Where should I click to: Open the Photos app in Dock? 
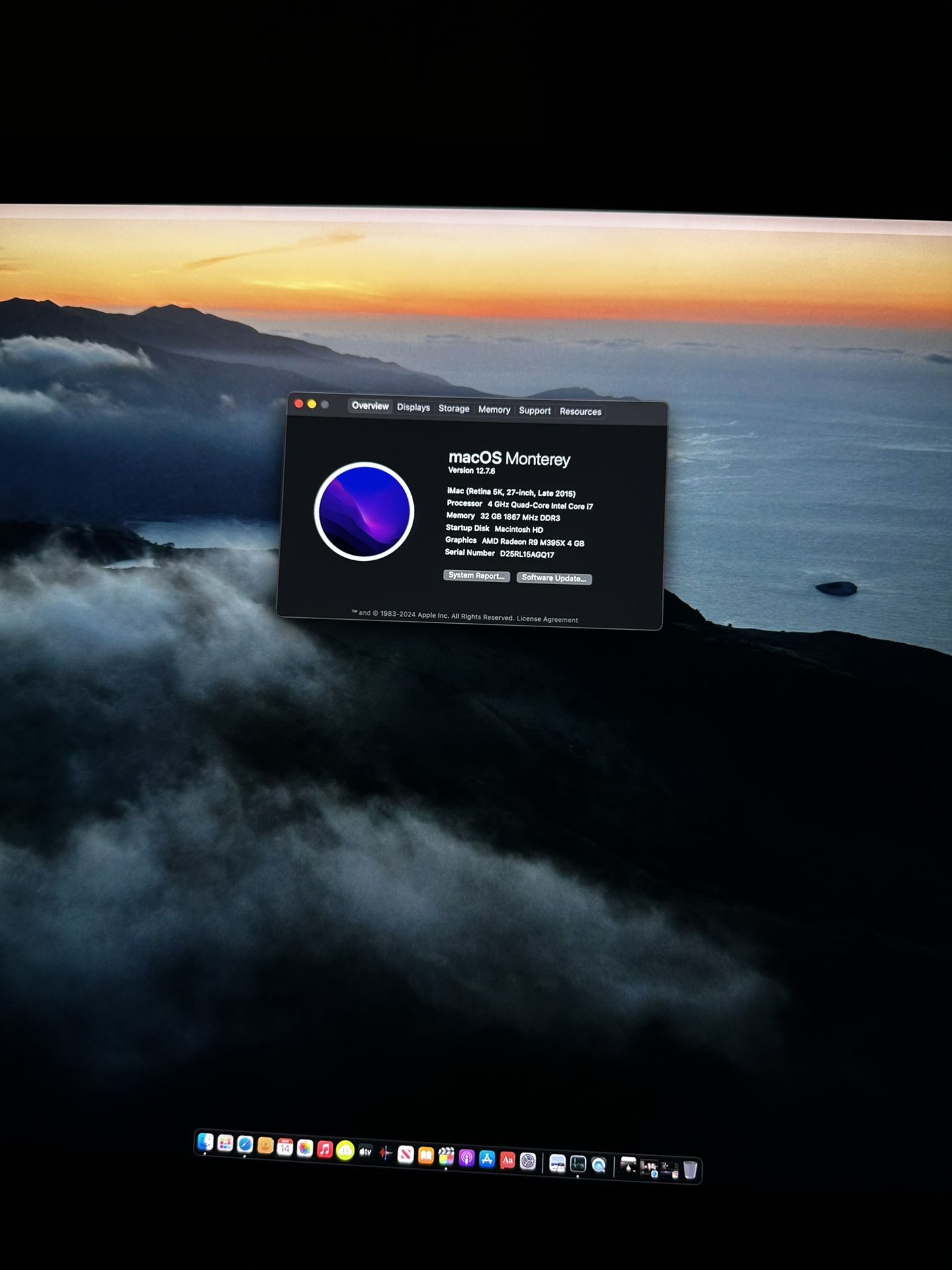[x=305, y=1148]
